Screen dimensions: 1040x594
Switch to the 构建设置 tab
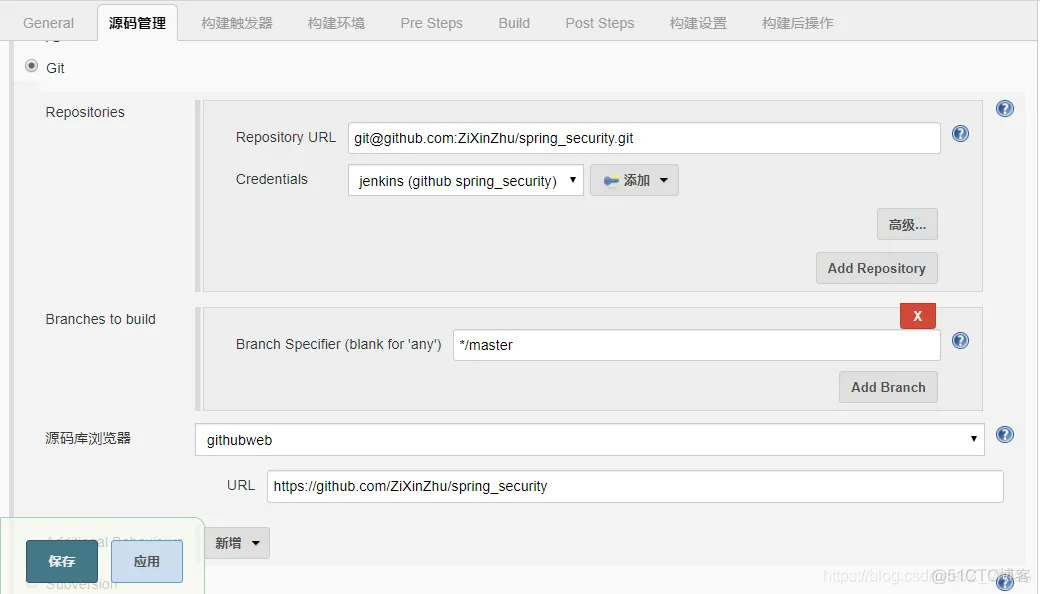point(698,23)
